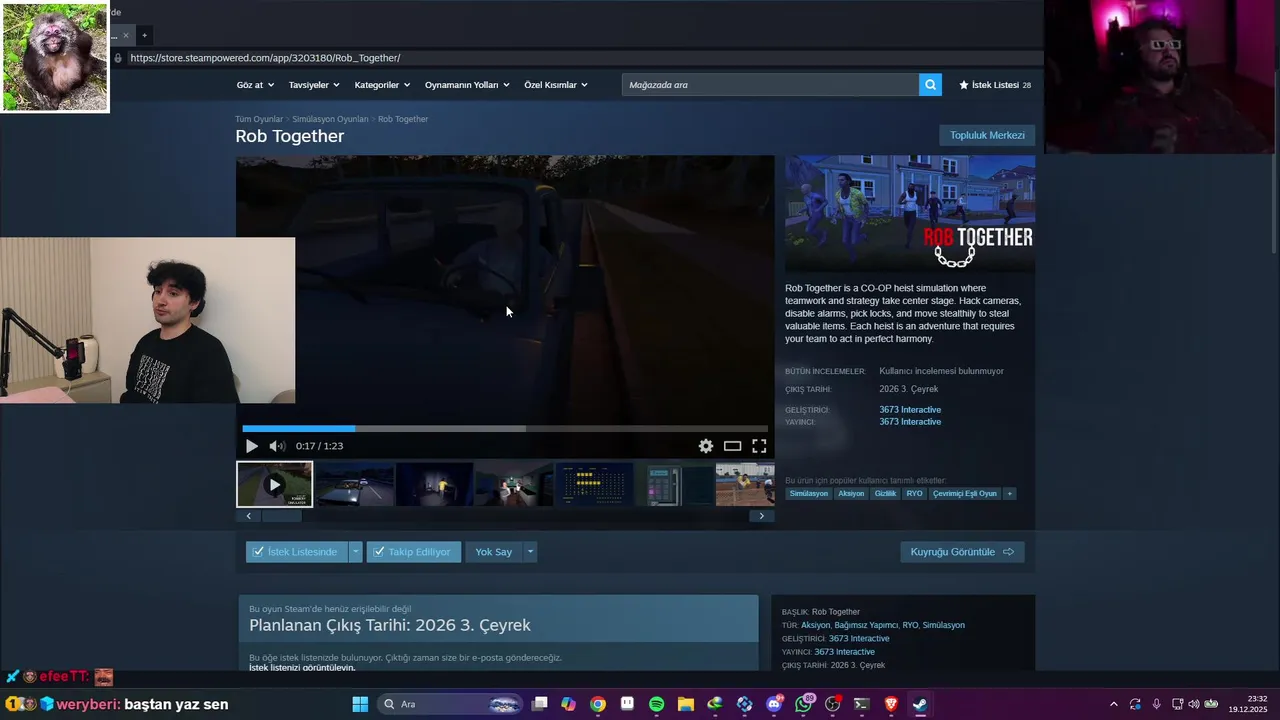1280x720 pixels.
Task: Expand the Kategoriler menu
Action: (382, 85)
